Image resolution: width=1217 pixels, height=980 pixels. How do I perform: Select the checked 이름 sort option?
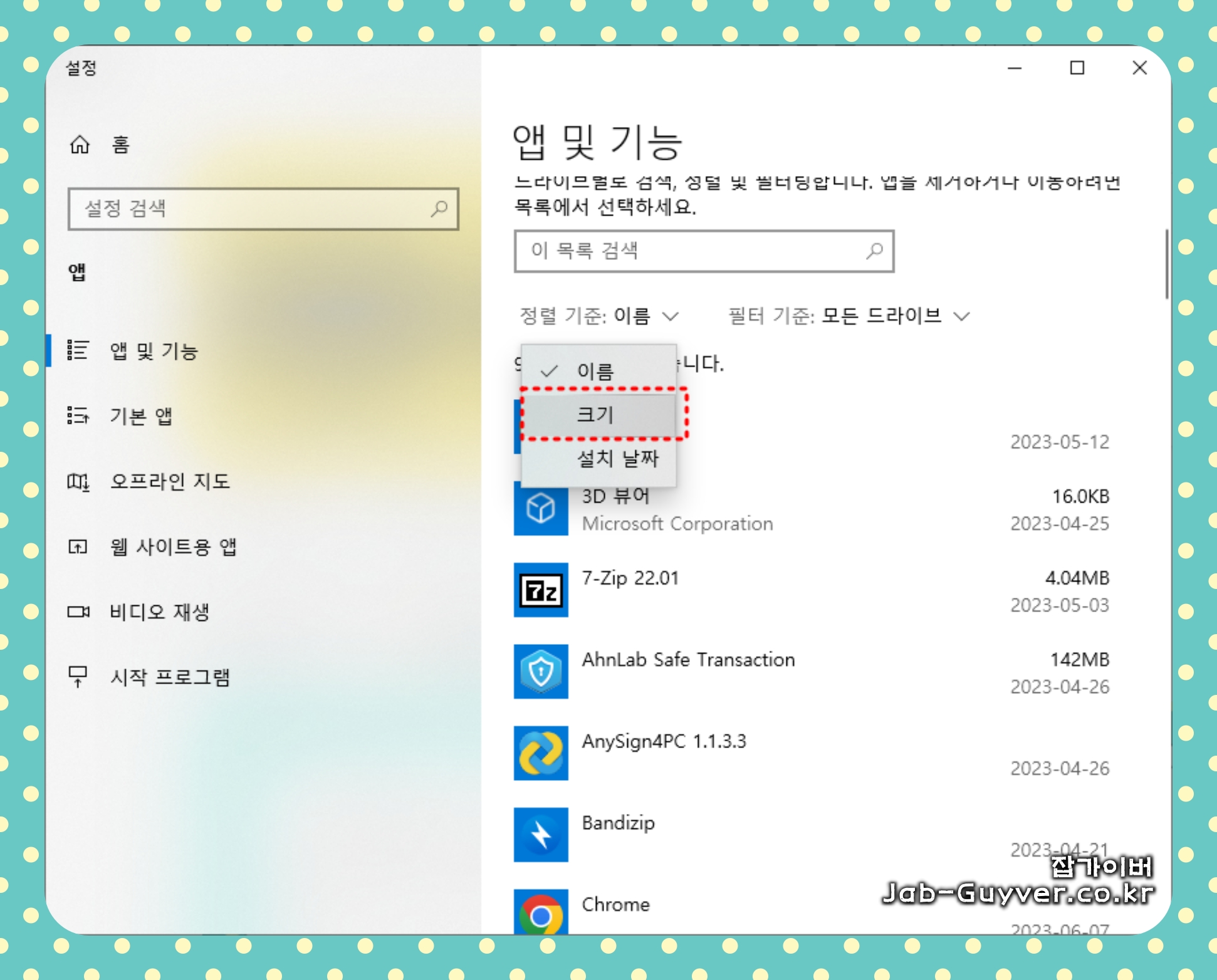coord(595,371)
